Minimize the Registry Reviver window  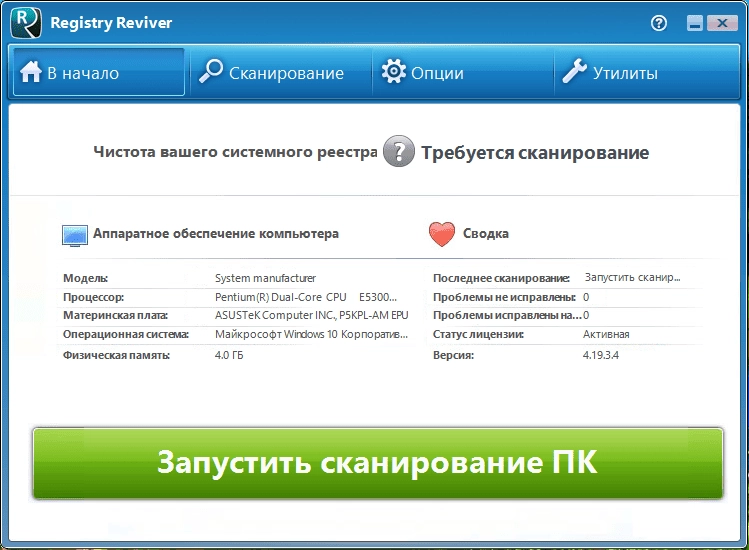click(695, 23)
